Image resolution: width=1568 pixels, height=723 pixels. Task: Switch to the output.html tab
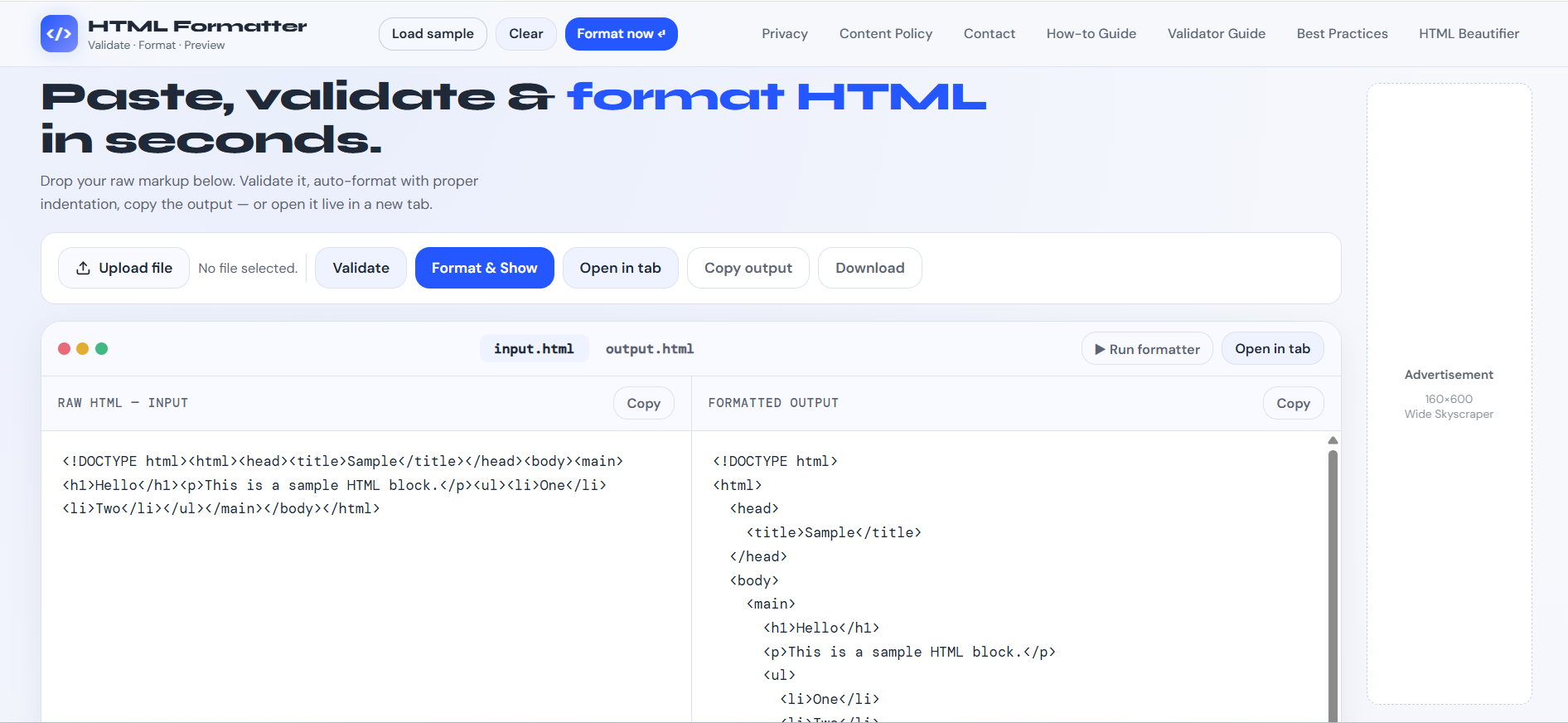tap(650, 348)
